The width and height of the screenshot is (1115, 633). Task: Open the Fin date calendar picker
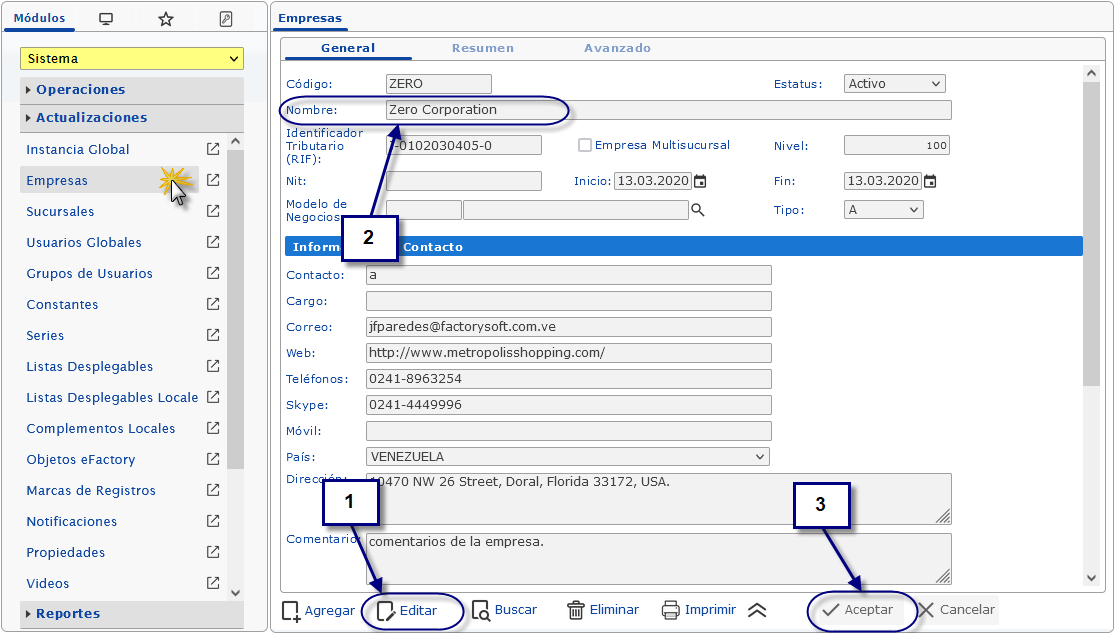(x=930, y=181)
